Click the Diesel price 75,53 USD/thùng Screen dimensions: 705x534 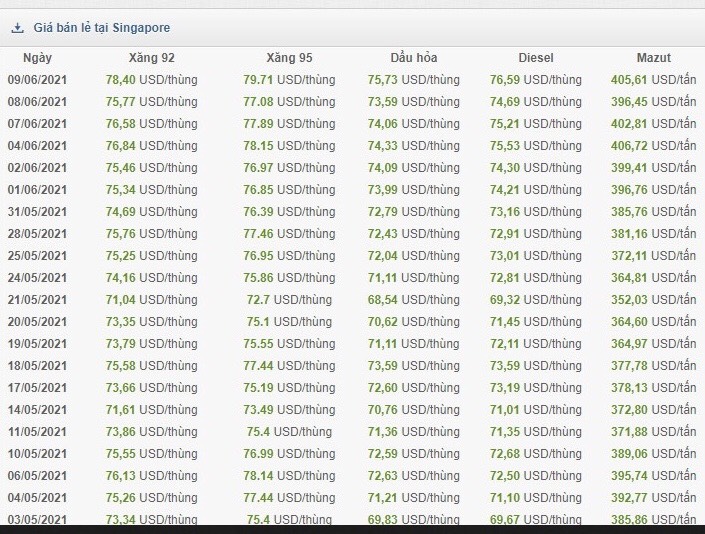click(536, 146)
